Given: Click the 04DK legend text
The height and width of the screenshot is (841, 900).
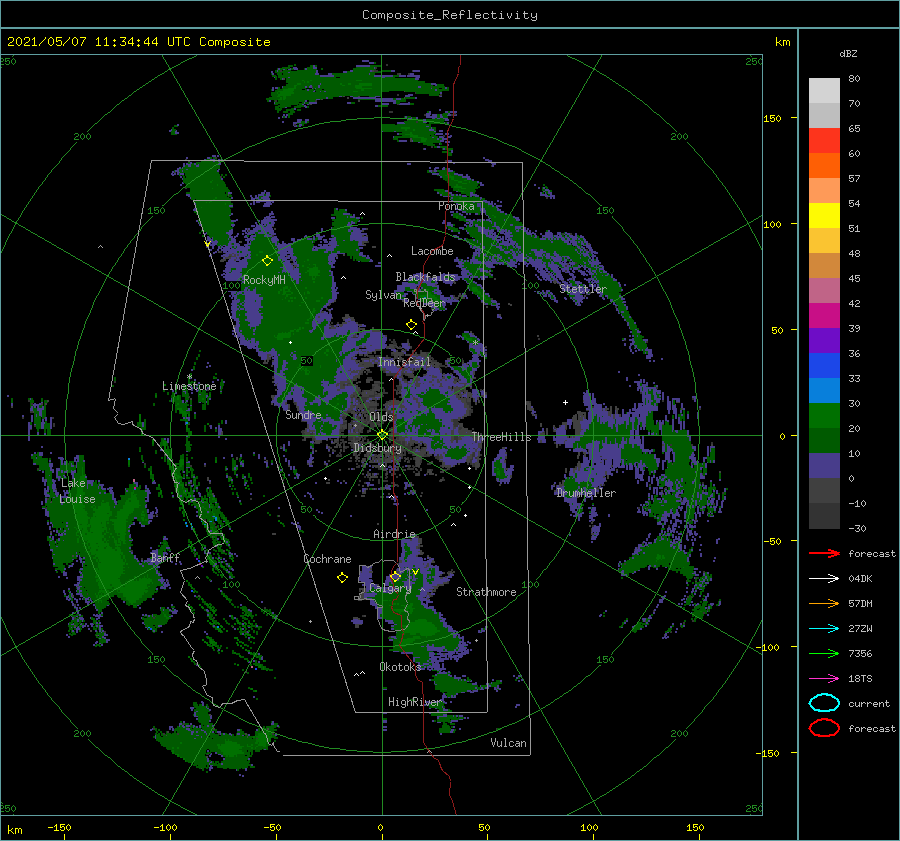Looking at the screenshot, I should pos(860,579).
